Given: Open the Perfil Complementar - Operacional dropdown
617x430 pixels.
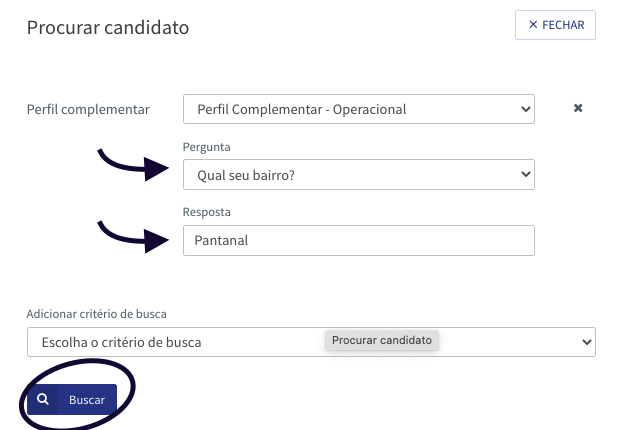Looking at the screenshot, I should tap(358, 109).
